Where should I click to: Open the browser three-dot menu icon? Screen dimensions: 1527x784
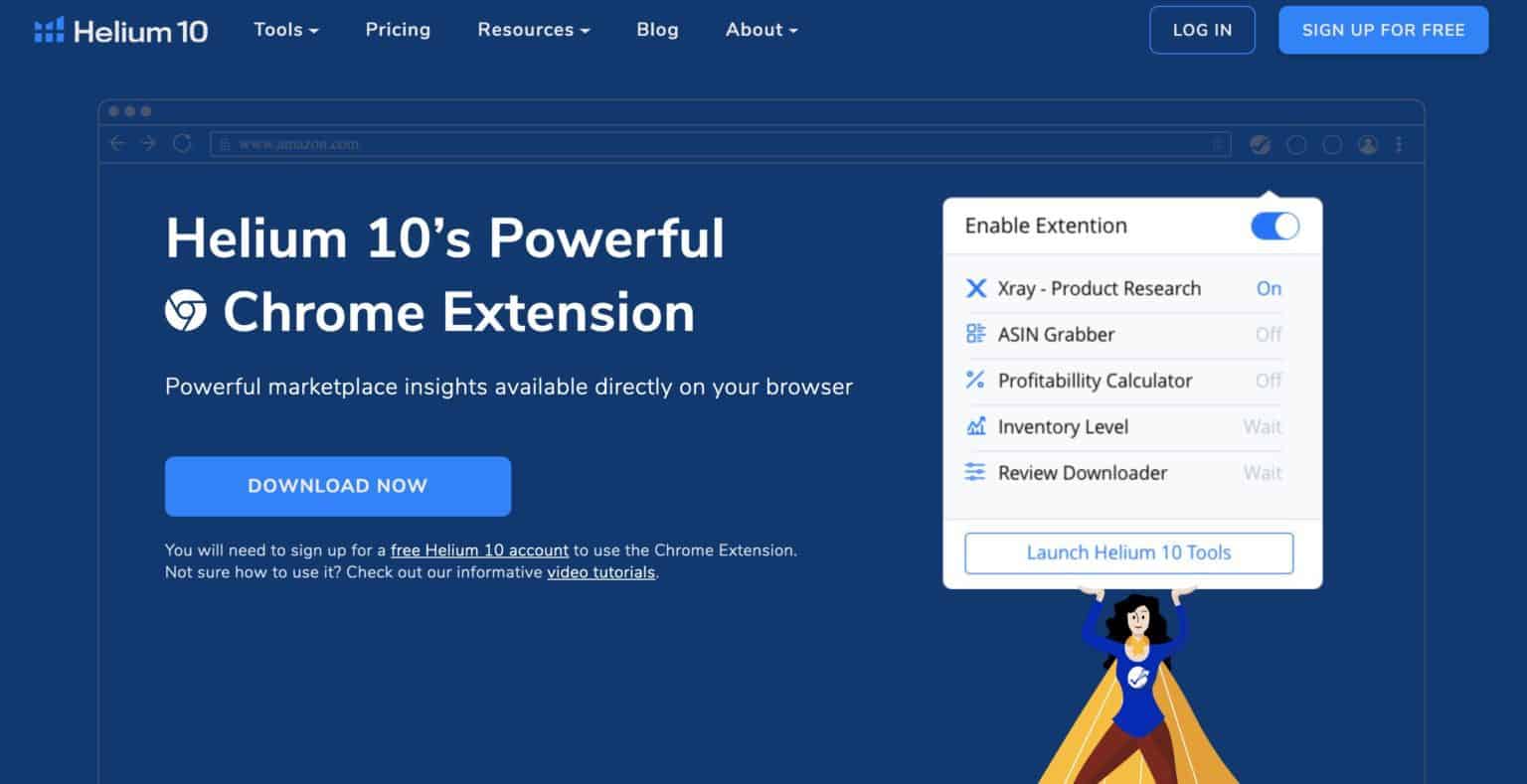coord(1400,144)
